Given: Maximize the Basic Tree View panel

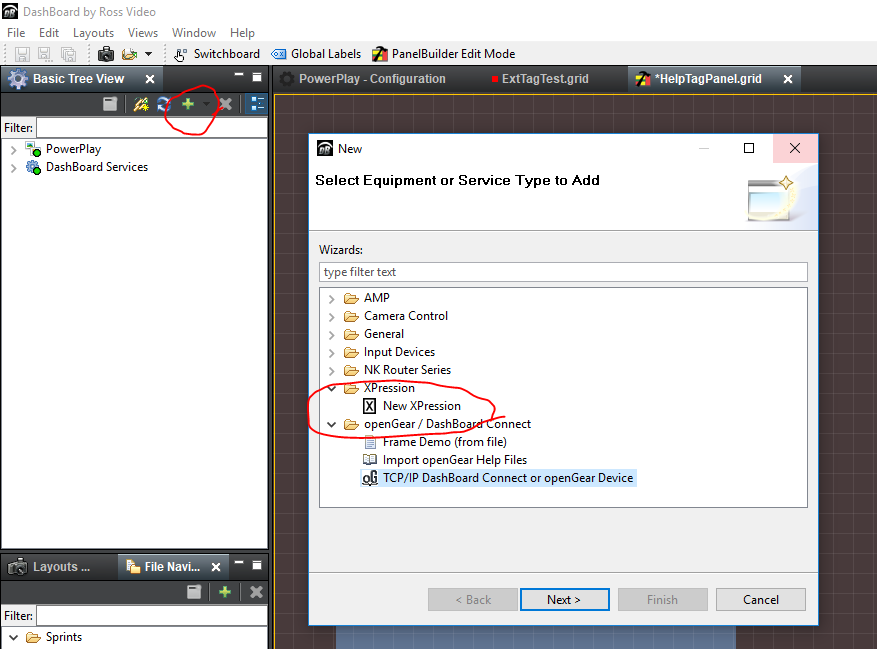Looking at the screenshot, I should pos(257,77).
